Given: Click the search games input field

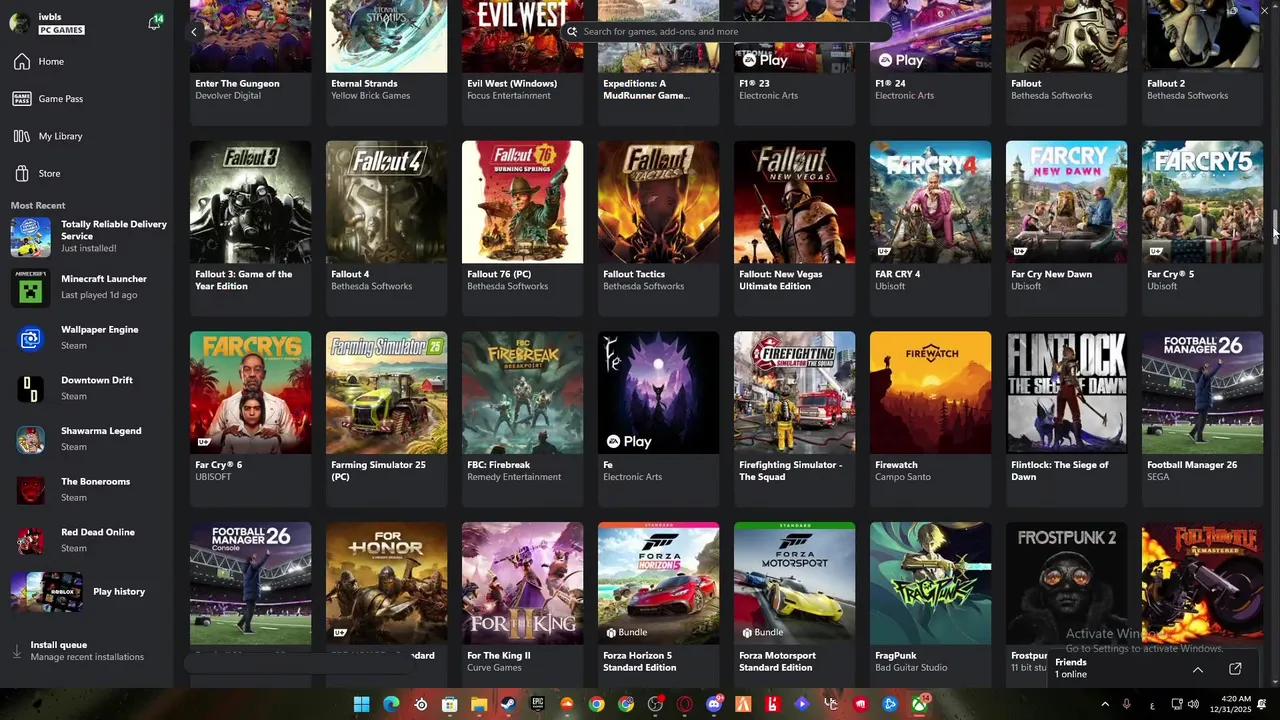Looking at the screenshot, I should 725,31.
